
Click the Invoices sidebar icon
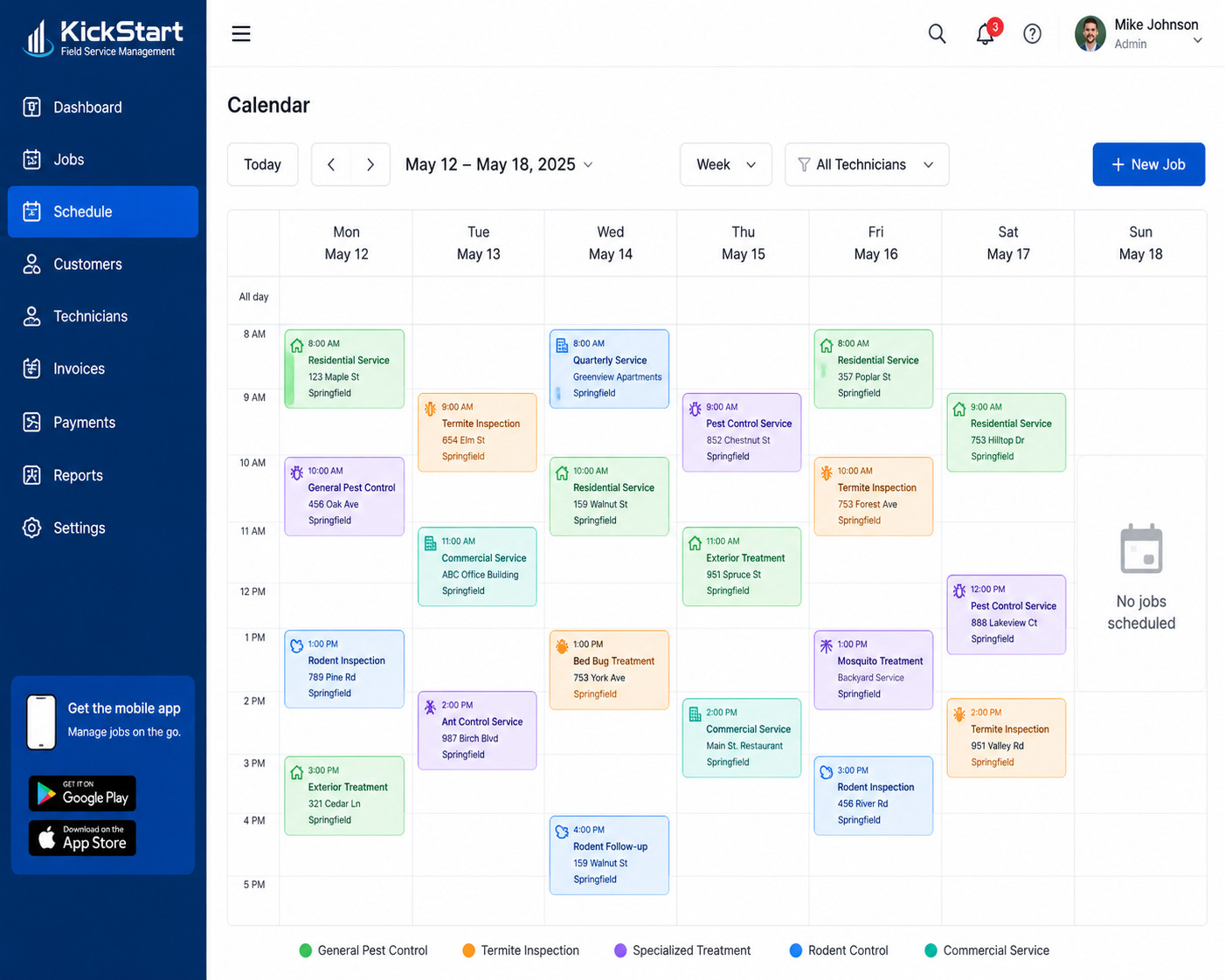click(x=32, y=369)
